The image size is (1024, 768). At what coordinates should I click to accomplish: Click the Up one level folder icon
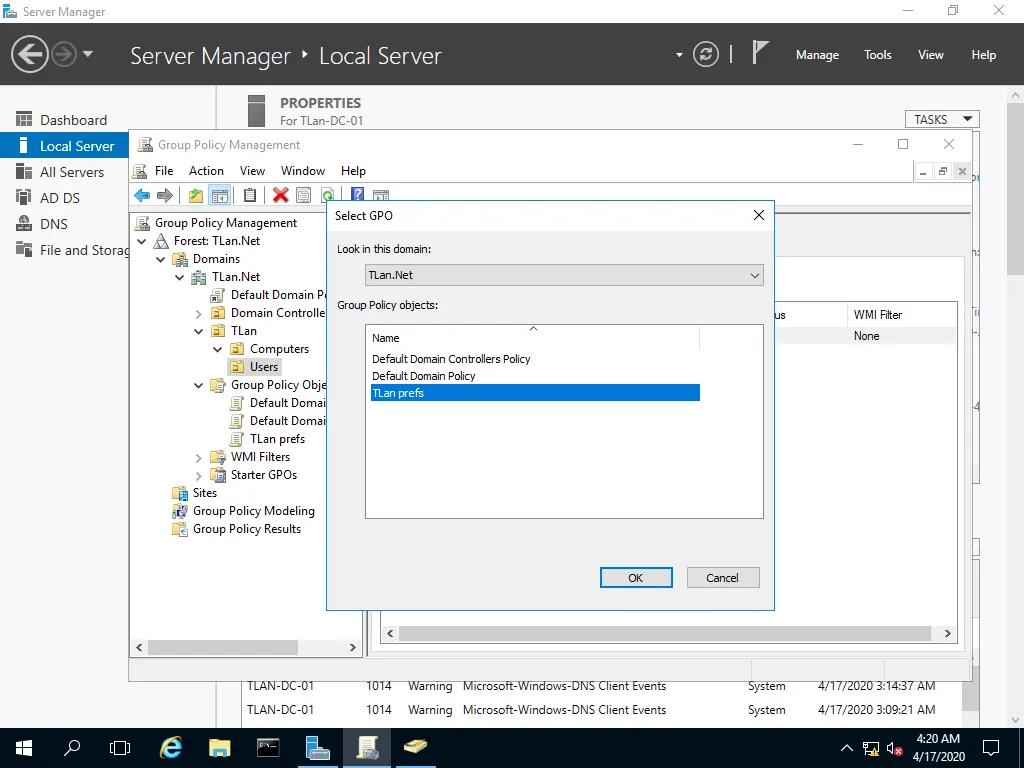[195, 195]
